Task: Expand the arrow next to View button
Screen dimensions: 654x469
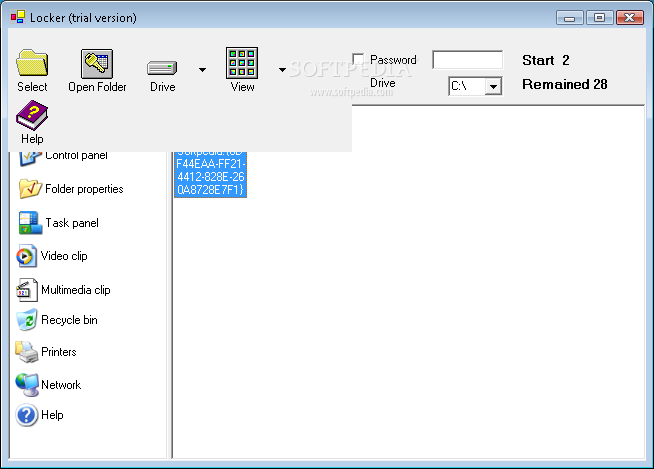Action: pos(282,70)
